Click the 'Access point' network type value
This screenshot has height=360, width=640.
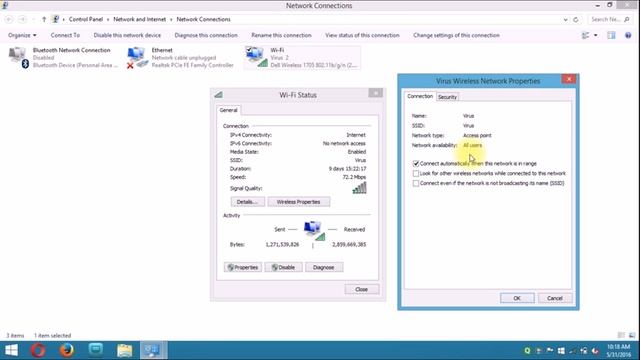coord(477,136)
